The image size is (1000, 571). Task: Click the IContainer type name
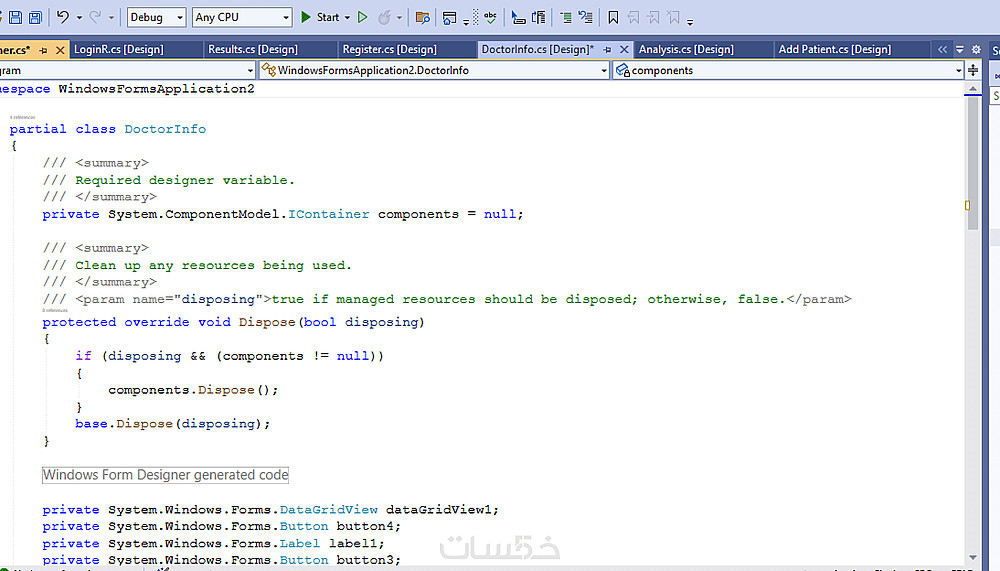[328, 214]
